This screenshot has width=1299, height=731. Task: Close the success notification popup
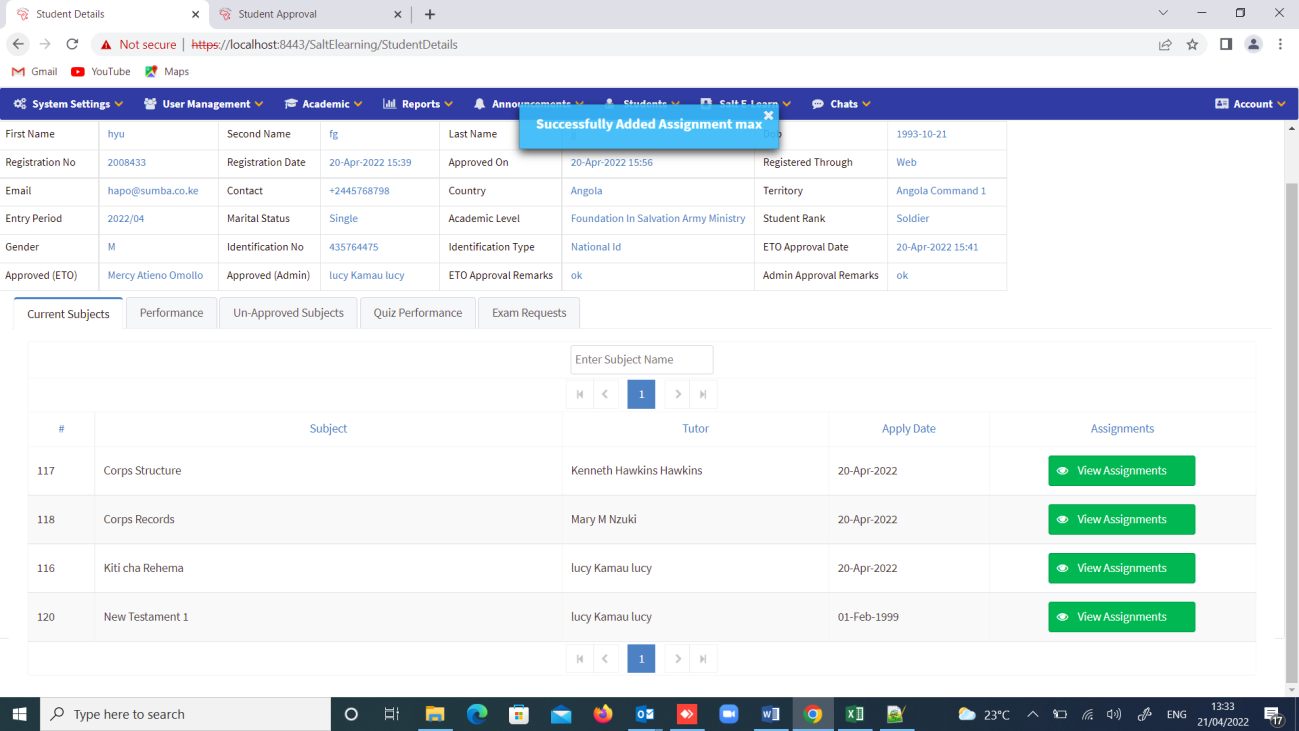pos(768,115)
